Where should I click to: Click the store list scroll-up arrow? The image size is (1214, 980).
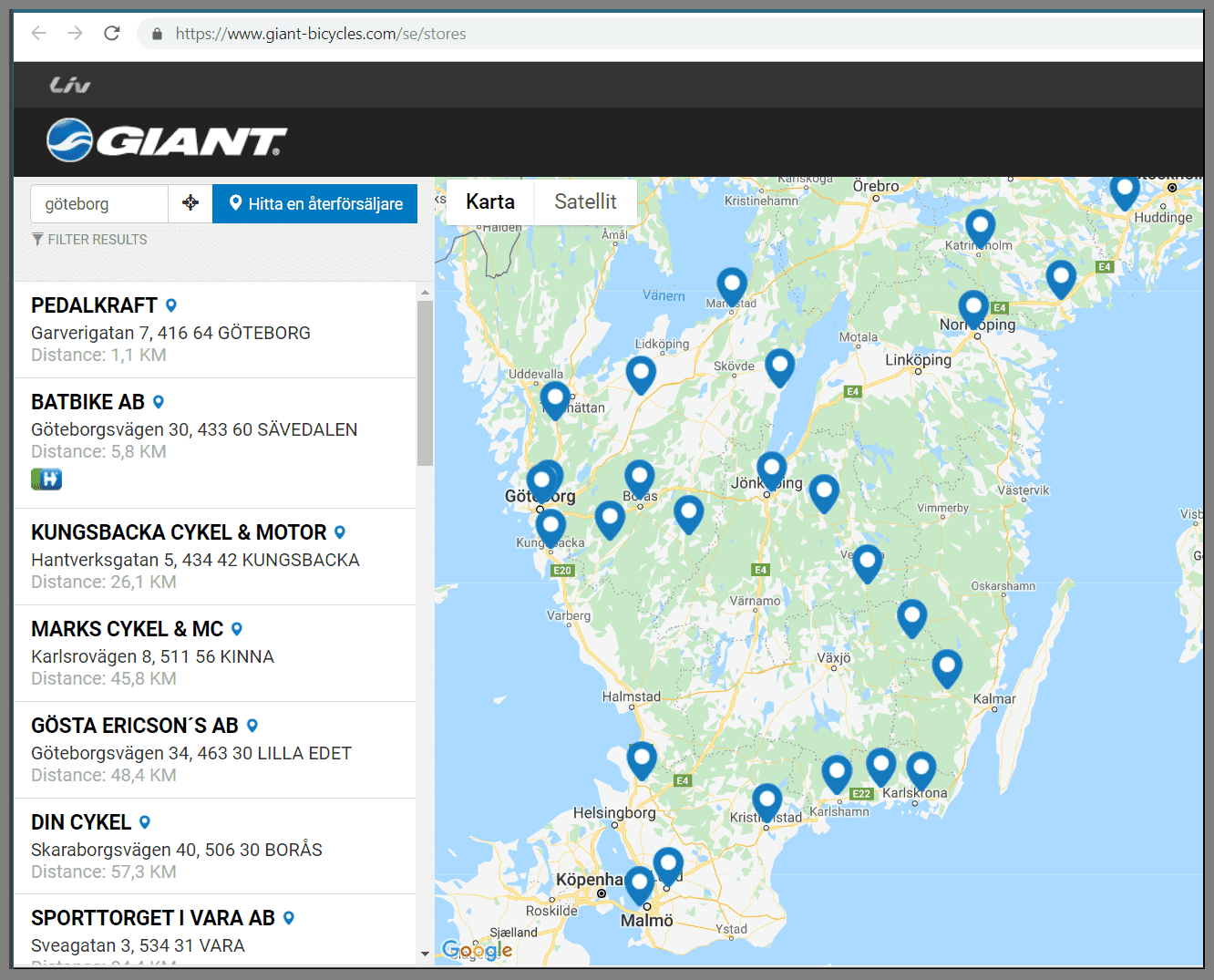[425, 292]
